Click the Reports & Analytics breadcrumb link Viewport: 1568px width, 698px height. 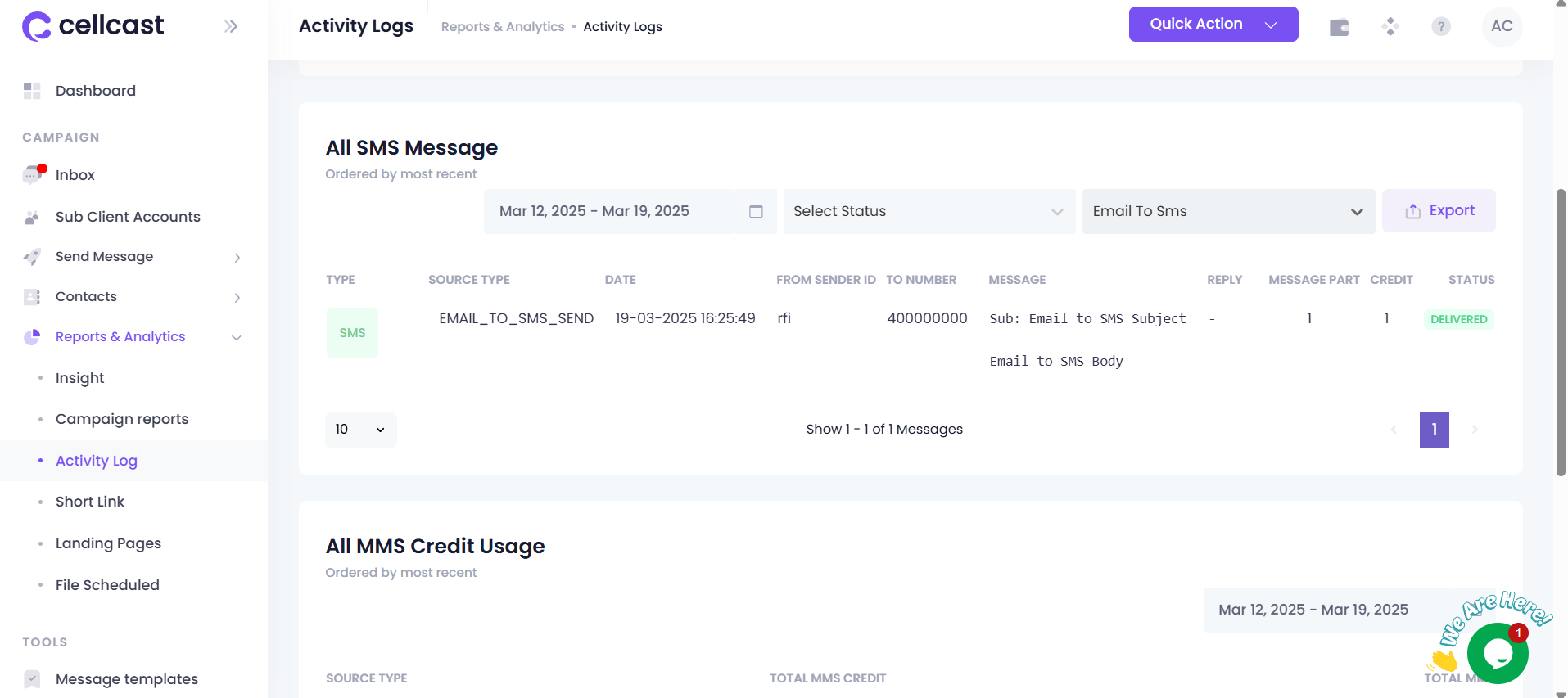[503, 27]
